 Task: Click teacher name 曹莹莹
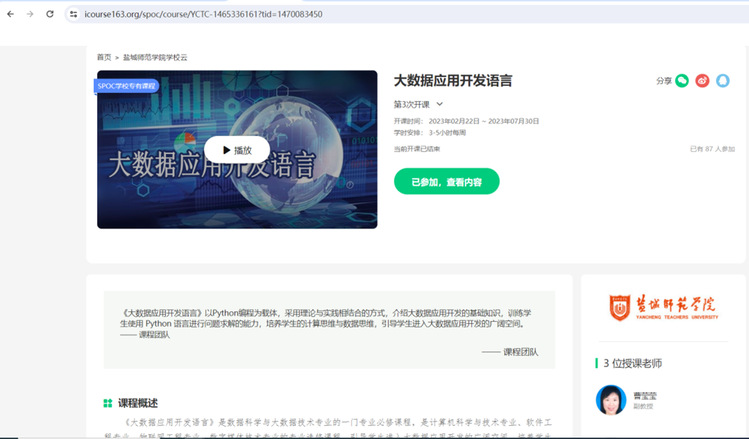[645, 395]
